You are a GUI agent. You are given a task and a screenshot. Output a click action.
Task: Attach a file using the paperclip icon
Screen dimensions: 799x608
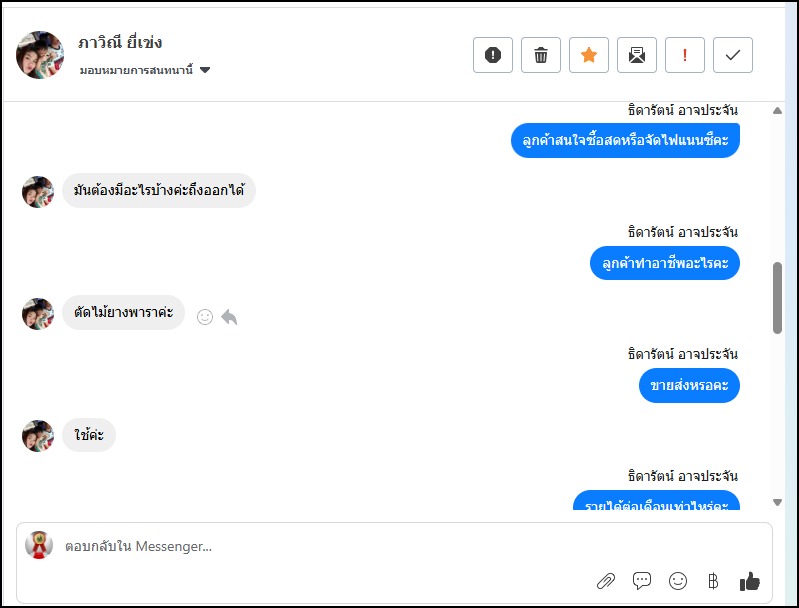coord(605,581)
